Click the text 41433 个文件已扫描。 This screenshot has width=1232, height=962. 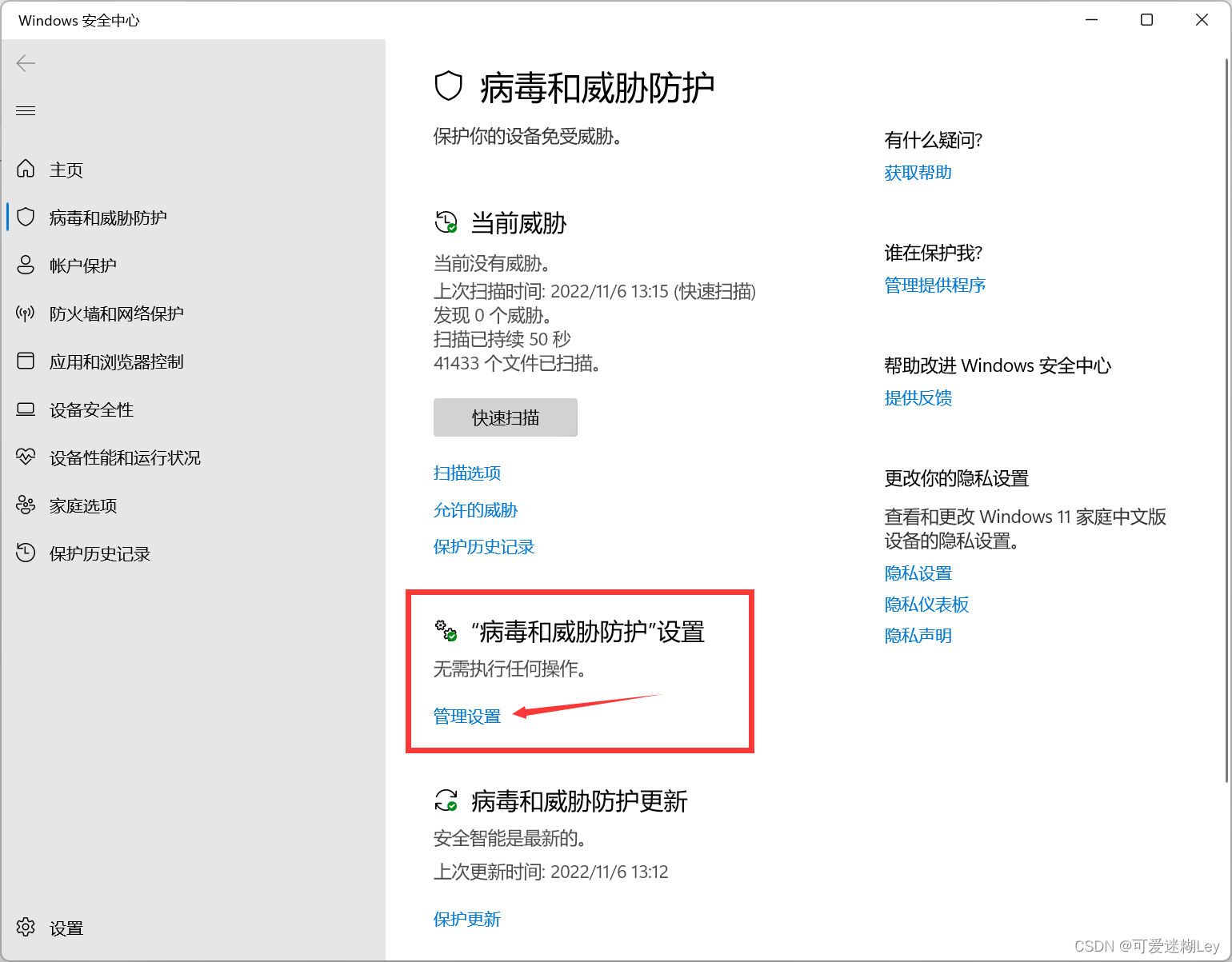point(517,363)
